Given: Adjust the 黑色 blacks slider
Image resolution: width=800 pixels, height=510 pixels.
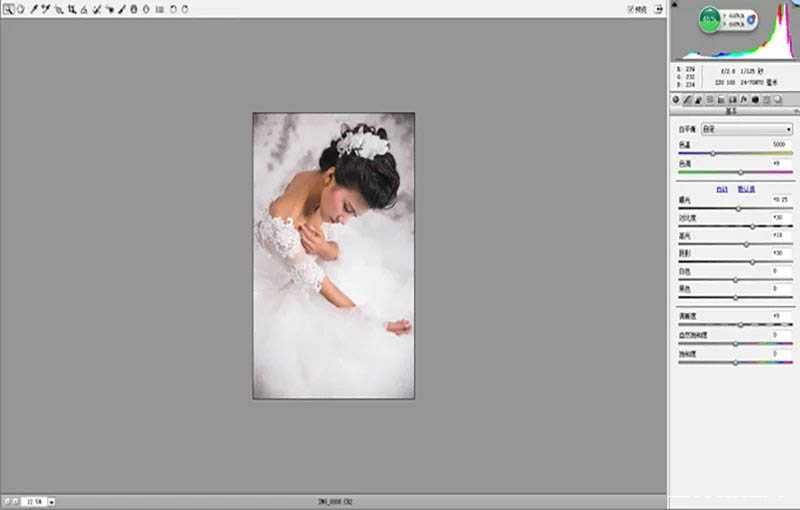Looking at the screenshot, I should 735,298.
